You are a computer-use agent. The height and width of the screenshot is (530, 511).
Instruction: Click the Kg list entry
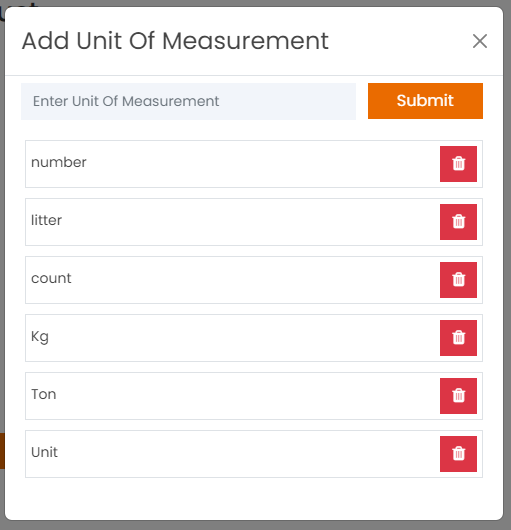(x=254, y=338)
